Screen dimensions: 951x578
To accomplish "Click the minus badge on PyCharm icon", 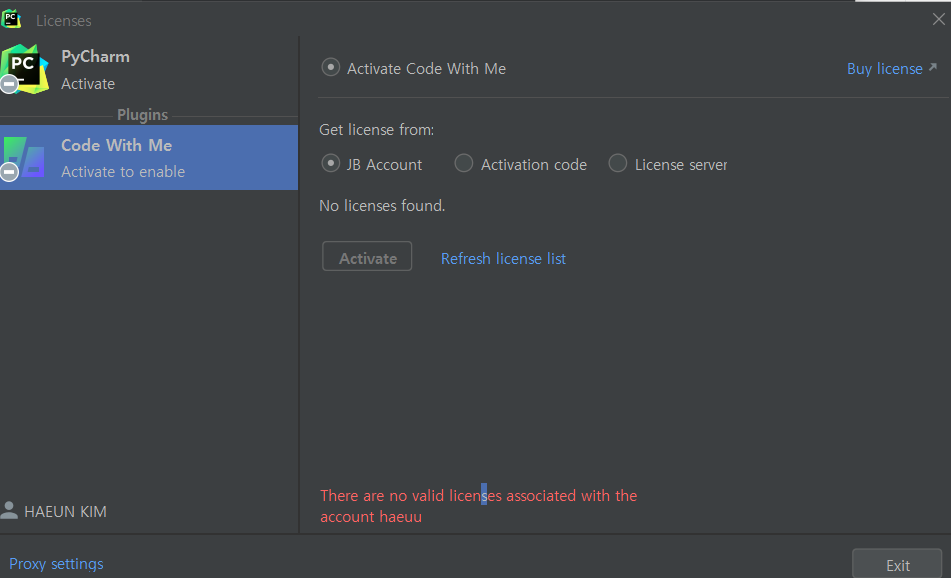I will [x=9, y=84].
